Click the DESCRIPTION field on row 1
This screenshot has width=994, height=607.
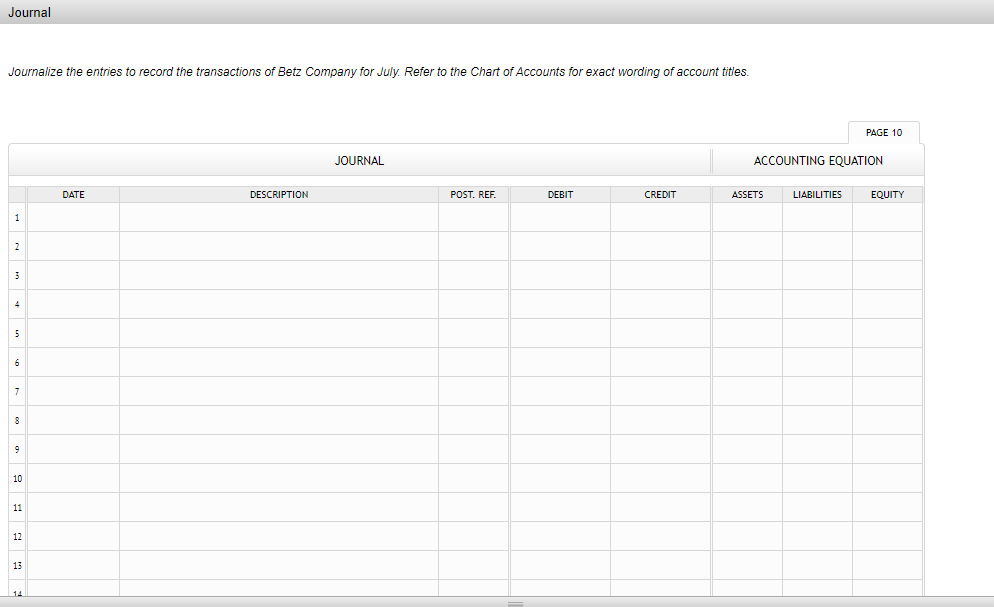[x=278, y=217]
